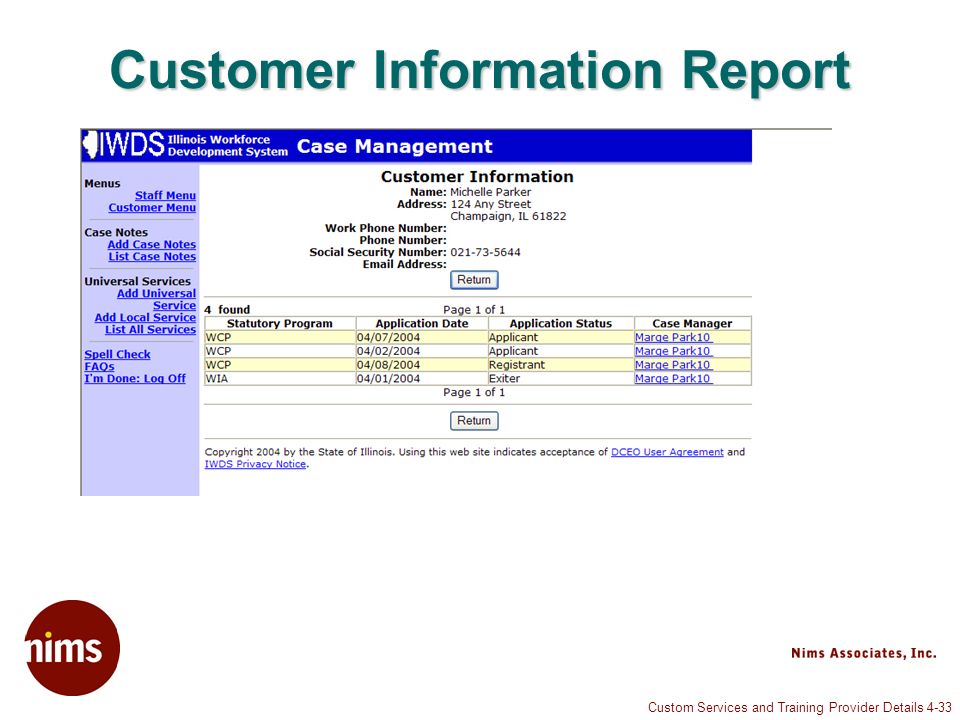Screen dimensions: 960x720
Task: Open the Staff Menu link
Action: 165,195
